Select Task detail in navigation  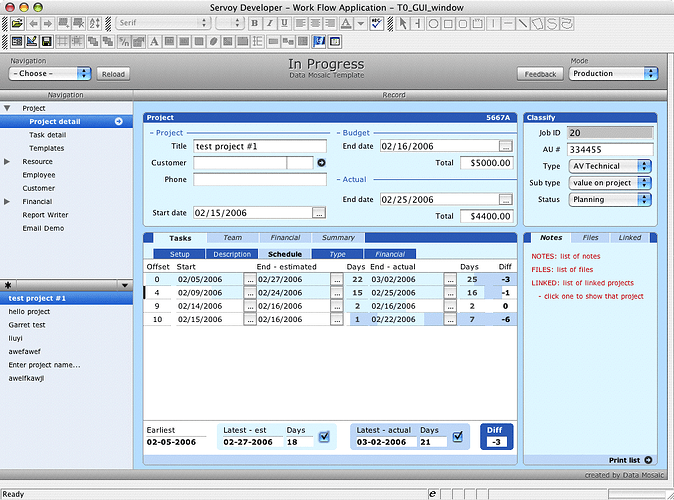(x=48, y=135)
